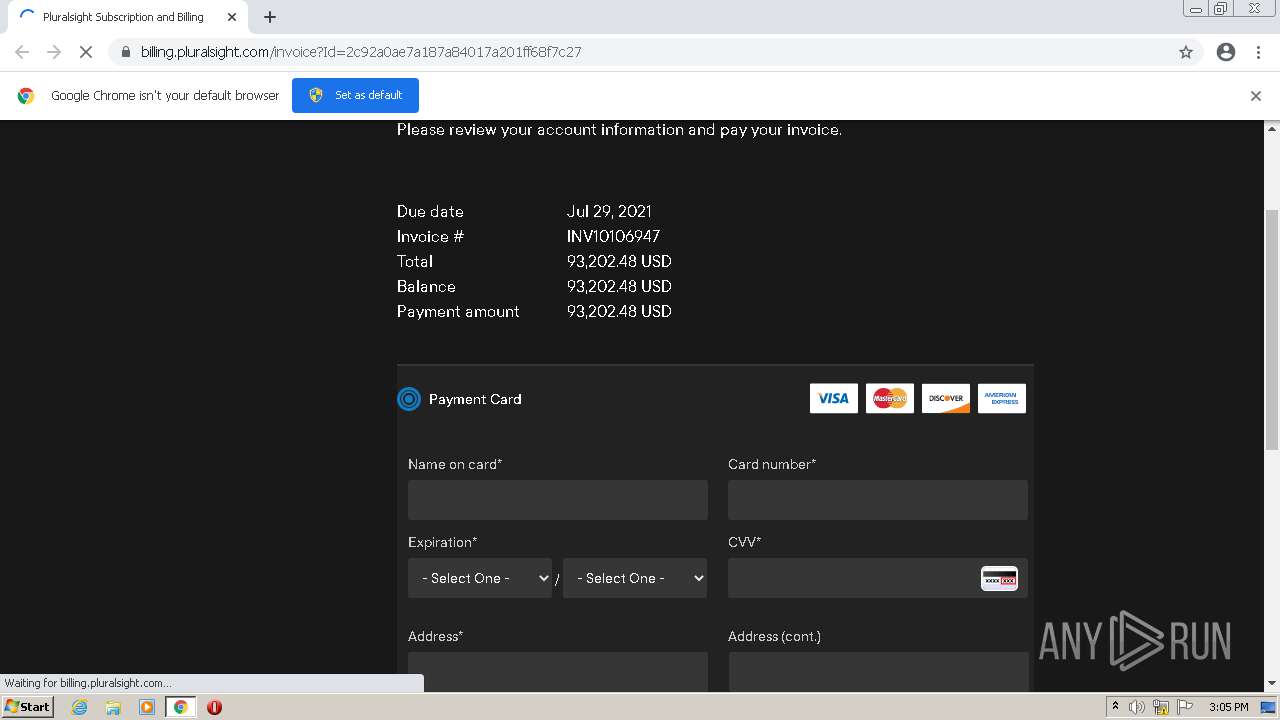Click the Total 93,202.48 USD value

coord(619,261)
